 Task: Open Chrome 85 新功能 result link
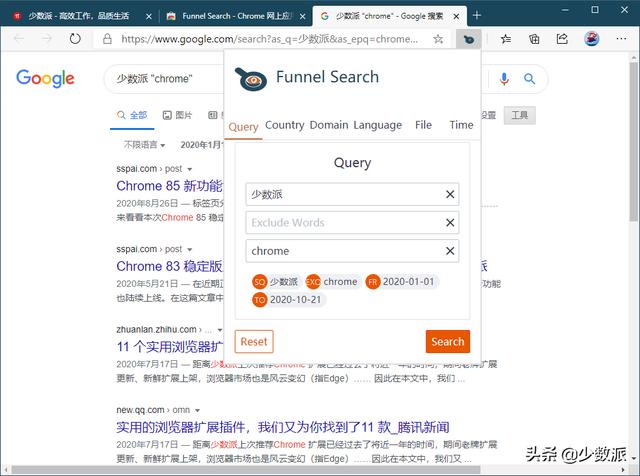click(x=170, y=186)
